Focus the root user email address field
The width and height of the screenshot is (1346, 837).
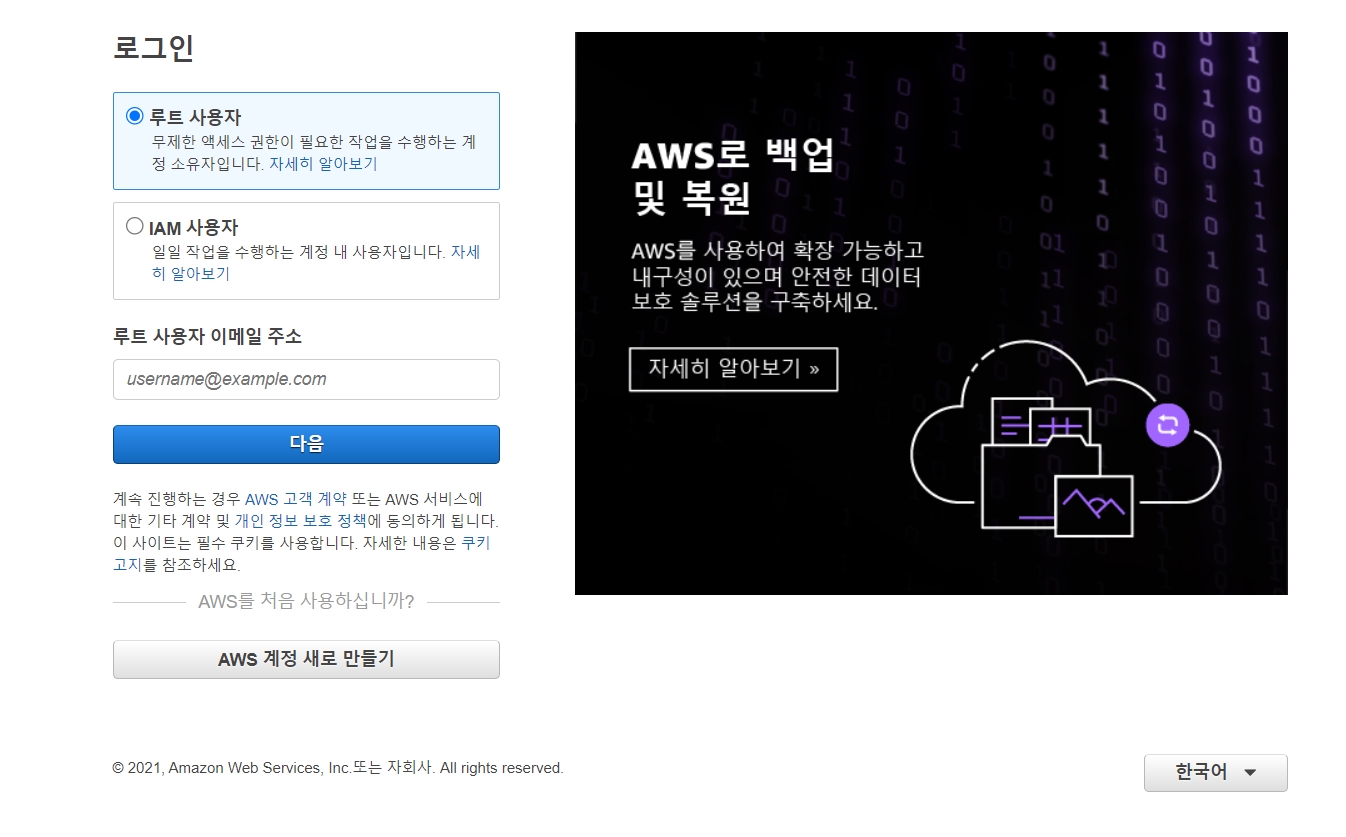tap(306, 379)
